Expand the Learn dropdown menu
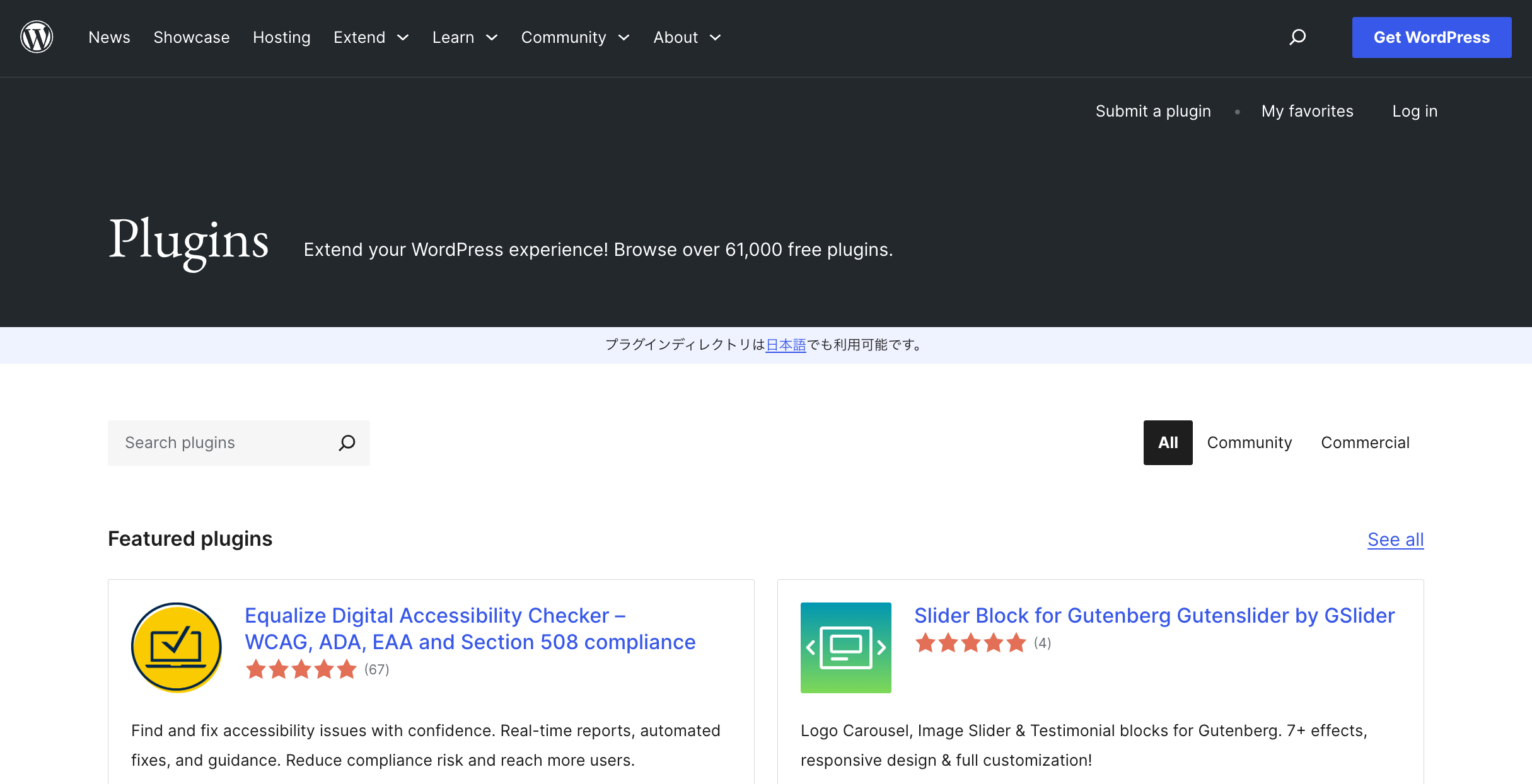The image size is (1532, 784). (x=465, y=37)
